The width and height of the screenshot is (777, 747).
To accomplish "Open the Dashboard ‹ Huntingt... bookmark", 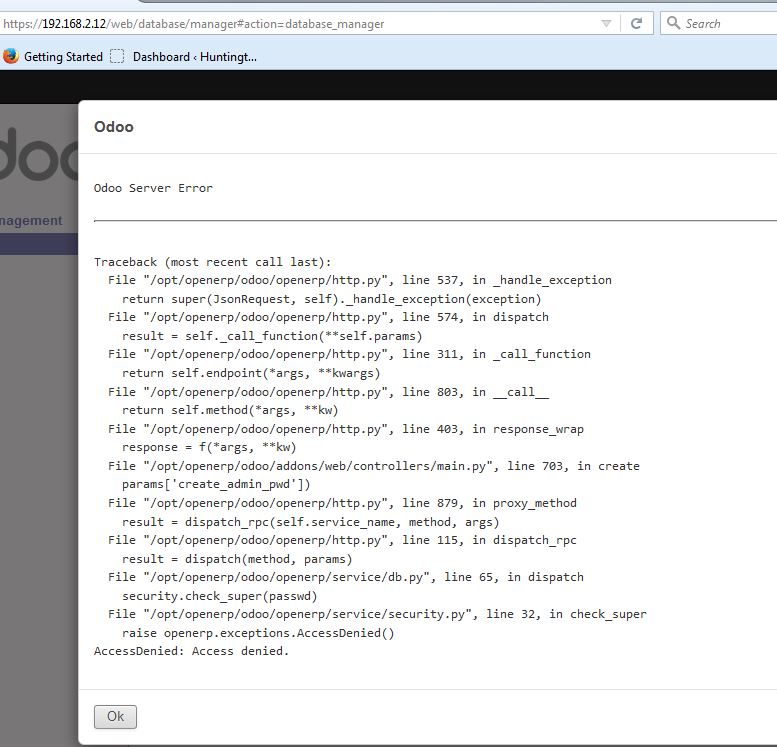I will (194, 57).
